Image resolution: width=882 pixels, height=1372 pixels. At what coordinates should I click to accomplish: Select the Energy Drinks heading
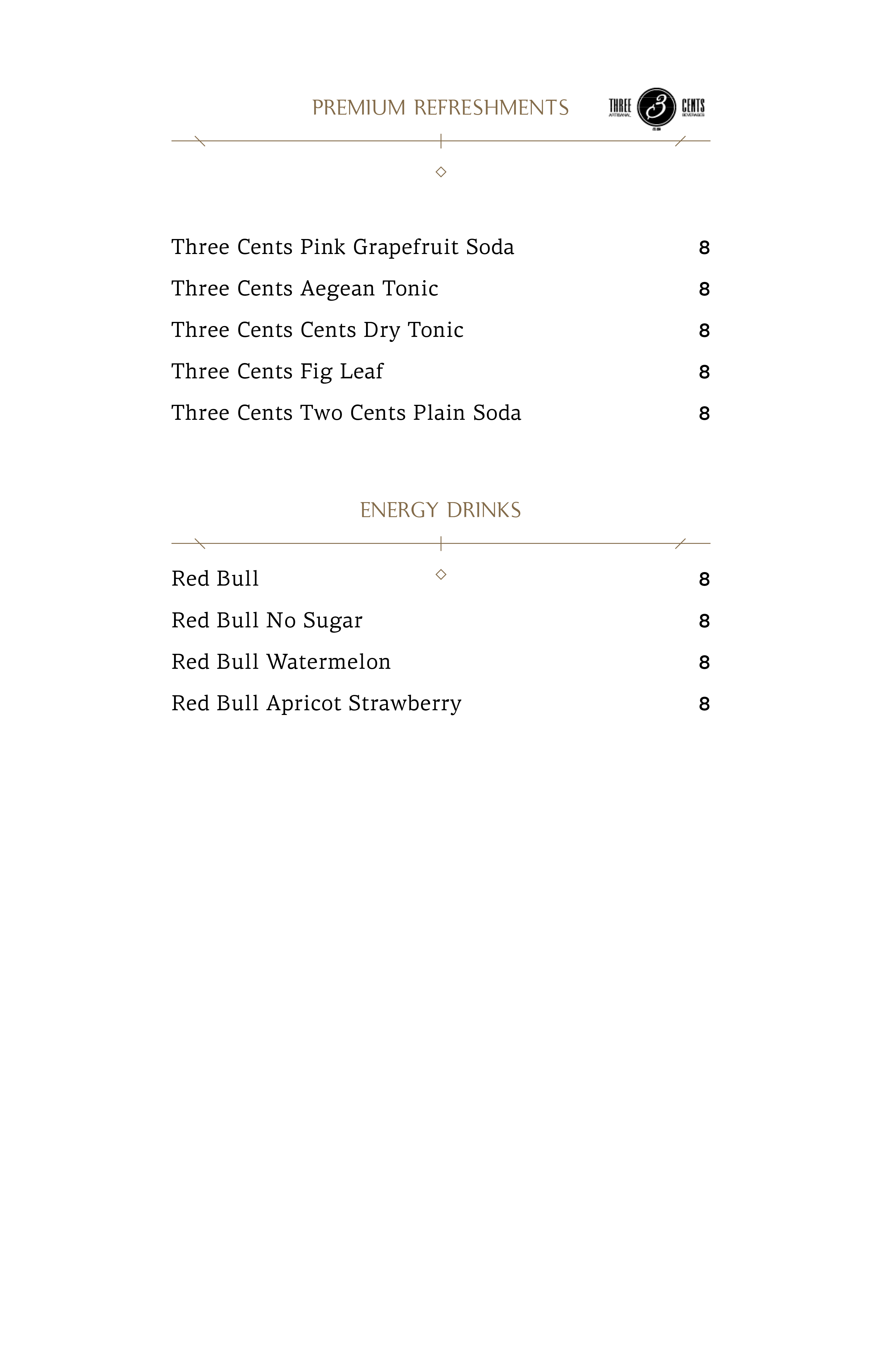440,510
